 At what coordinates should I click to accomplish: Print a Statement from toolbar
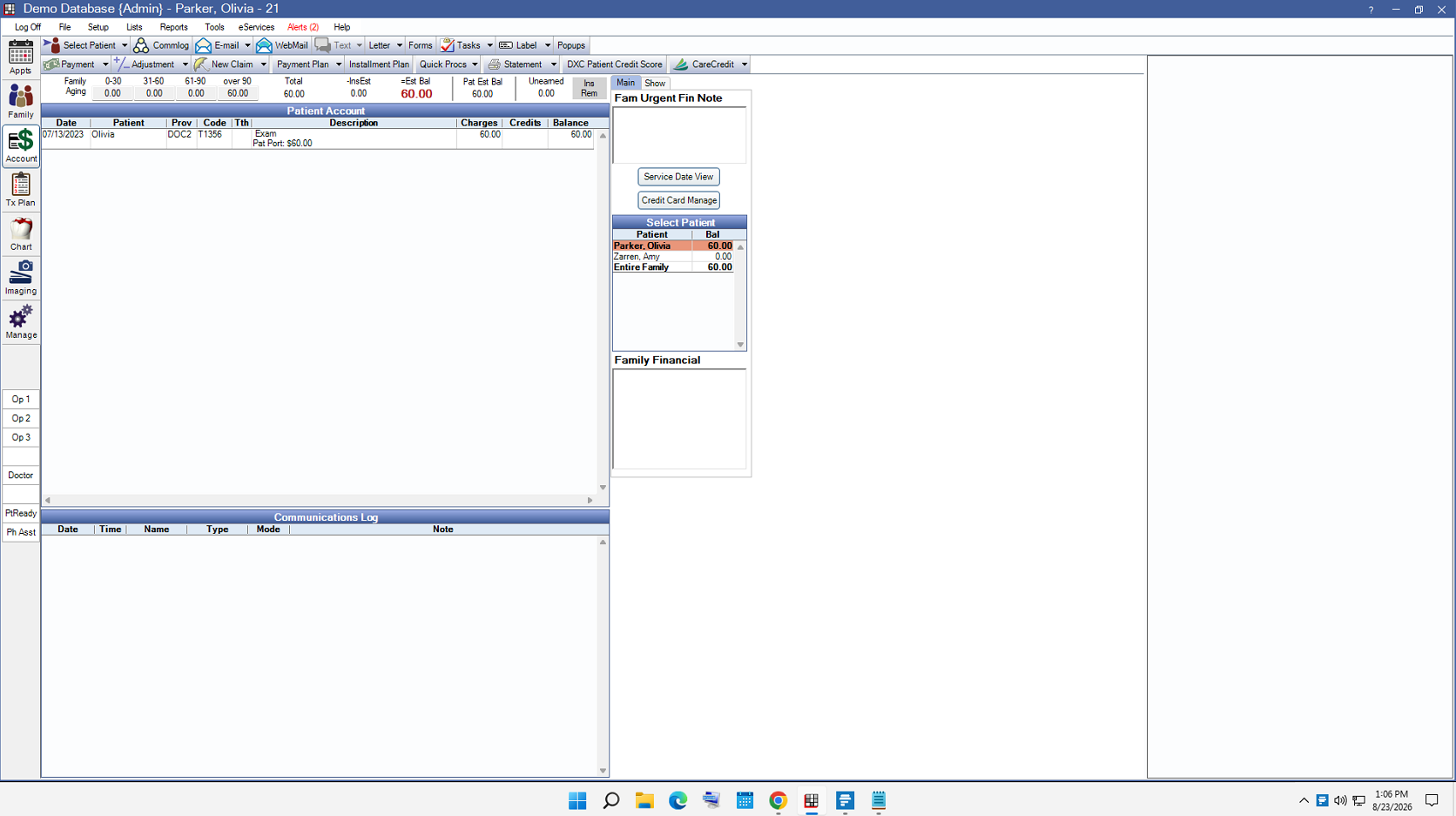tap(516, 64)
